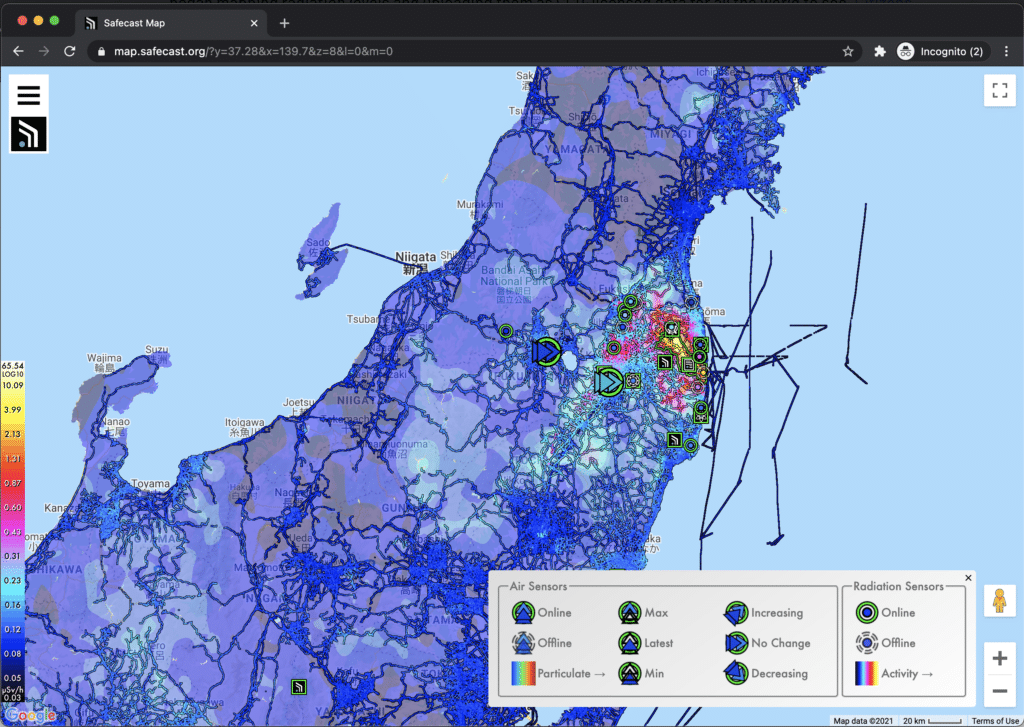Open the hamburger menu

(28, 93)
